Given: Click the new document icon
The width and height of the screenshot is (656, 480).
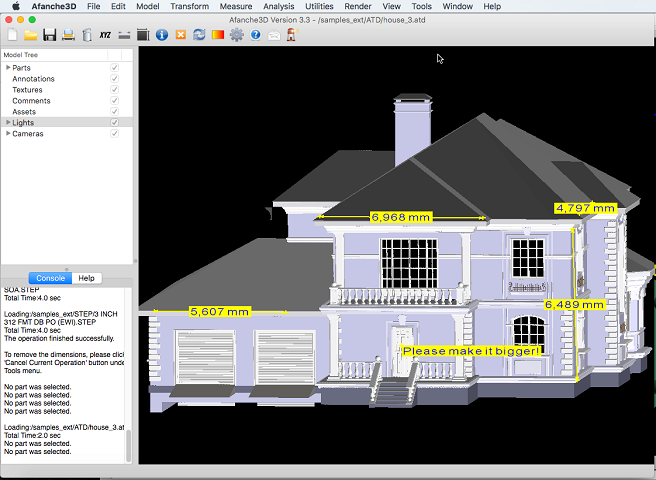Looking at the screenshot, I should (x=12, y=35).
